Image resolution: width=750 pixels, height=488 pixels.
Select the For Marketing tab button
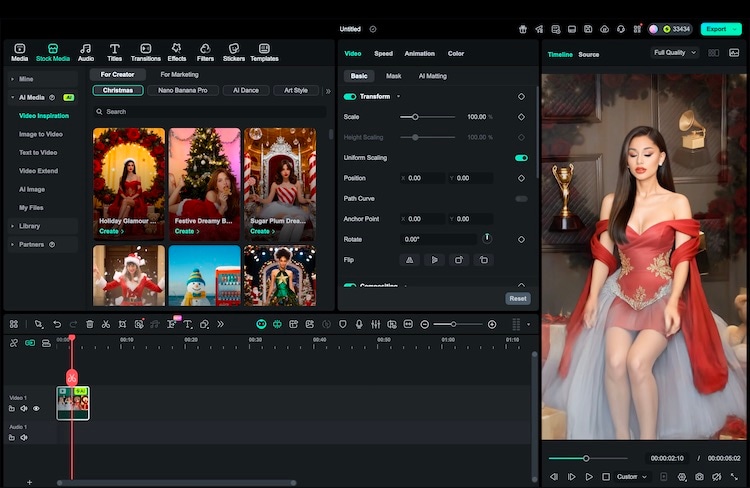click(179, 75)
